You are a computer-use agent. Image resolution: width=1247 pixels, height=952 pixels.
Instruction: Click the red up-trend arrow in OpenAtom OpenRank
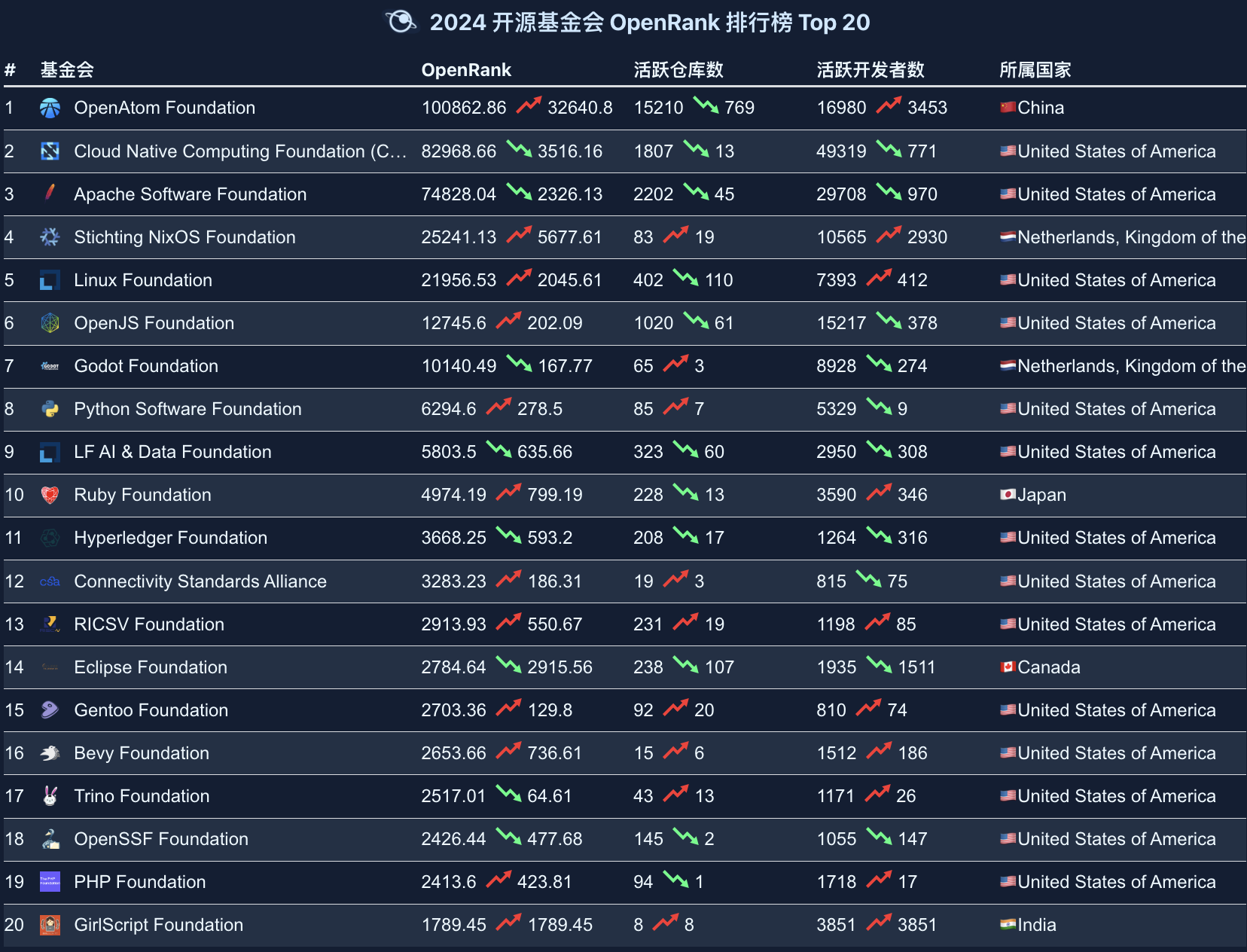tap(529, 105)
